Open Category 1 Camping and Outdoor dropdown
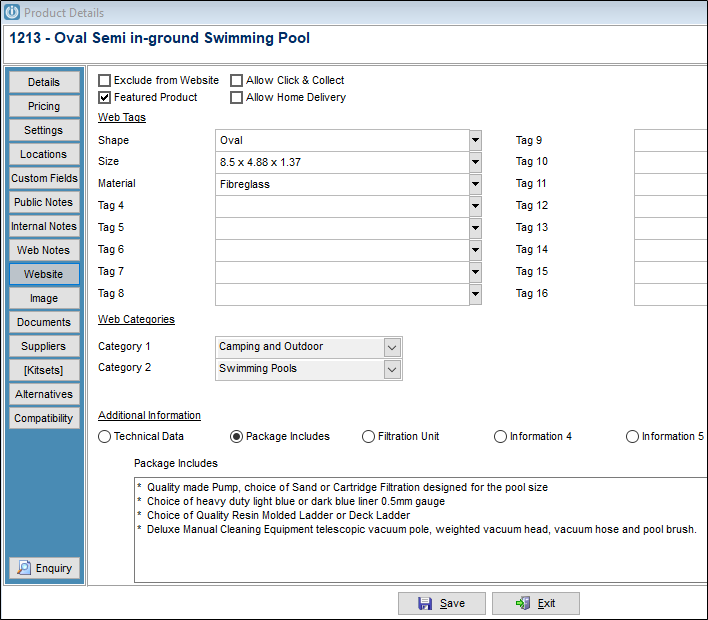 [x=392, y=347]
